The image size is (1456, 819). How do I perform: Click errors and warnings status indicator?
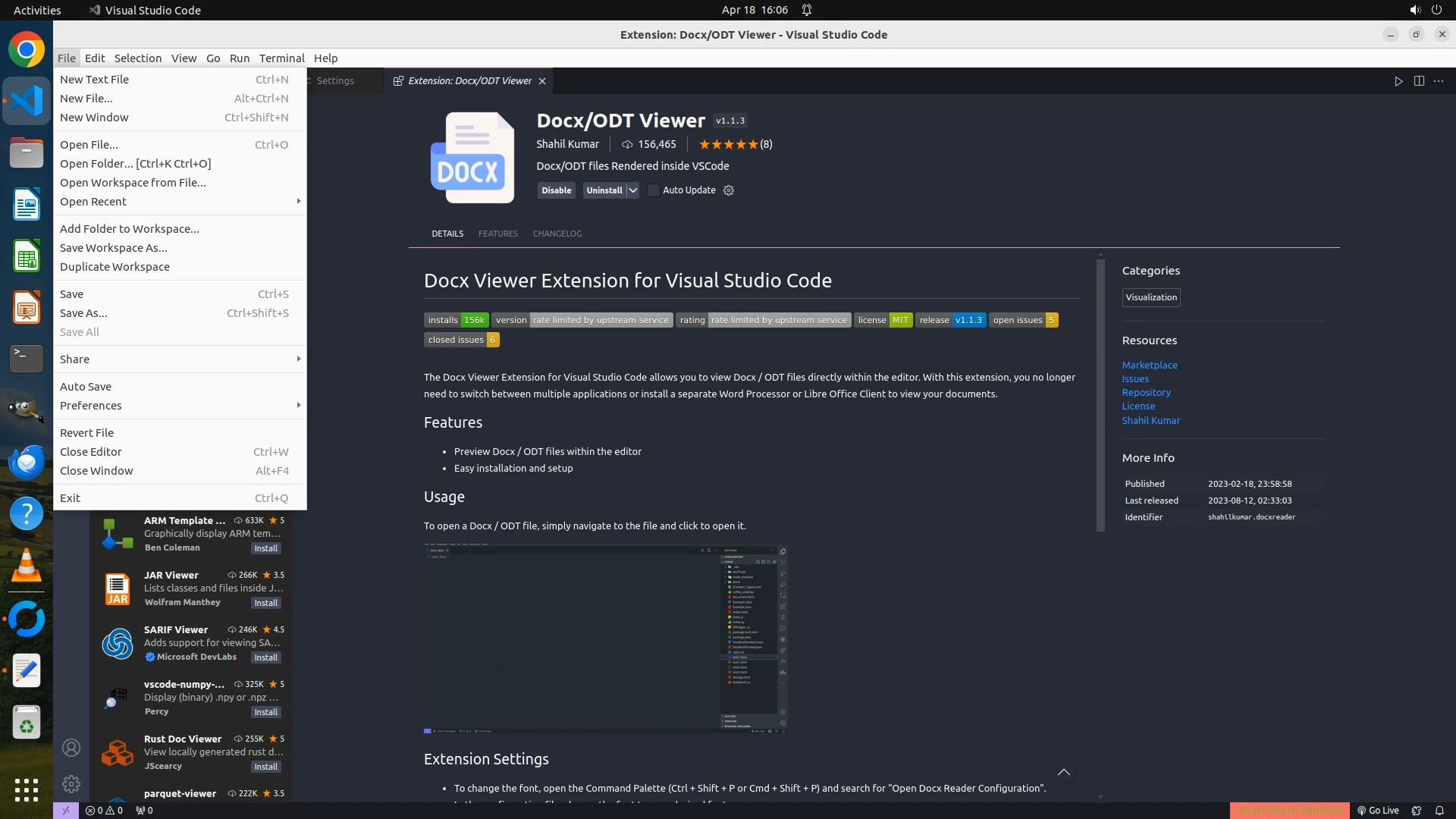104,810
